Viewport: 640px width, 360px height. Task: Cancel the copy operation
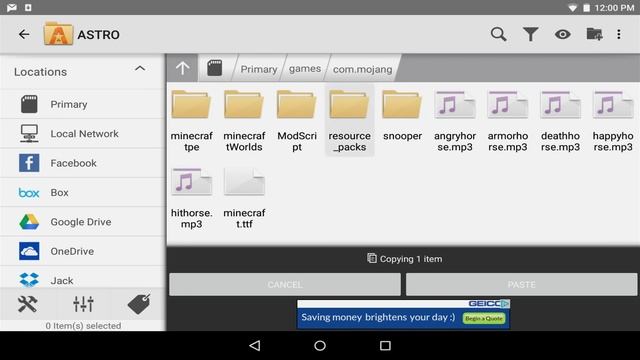[285, 284]
